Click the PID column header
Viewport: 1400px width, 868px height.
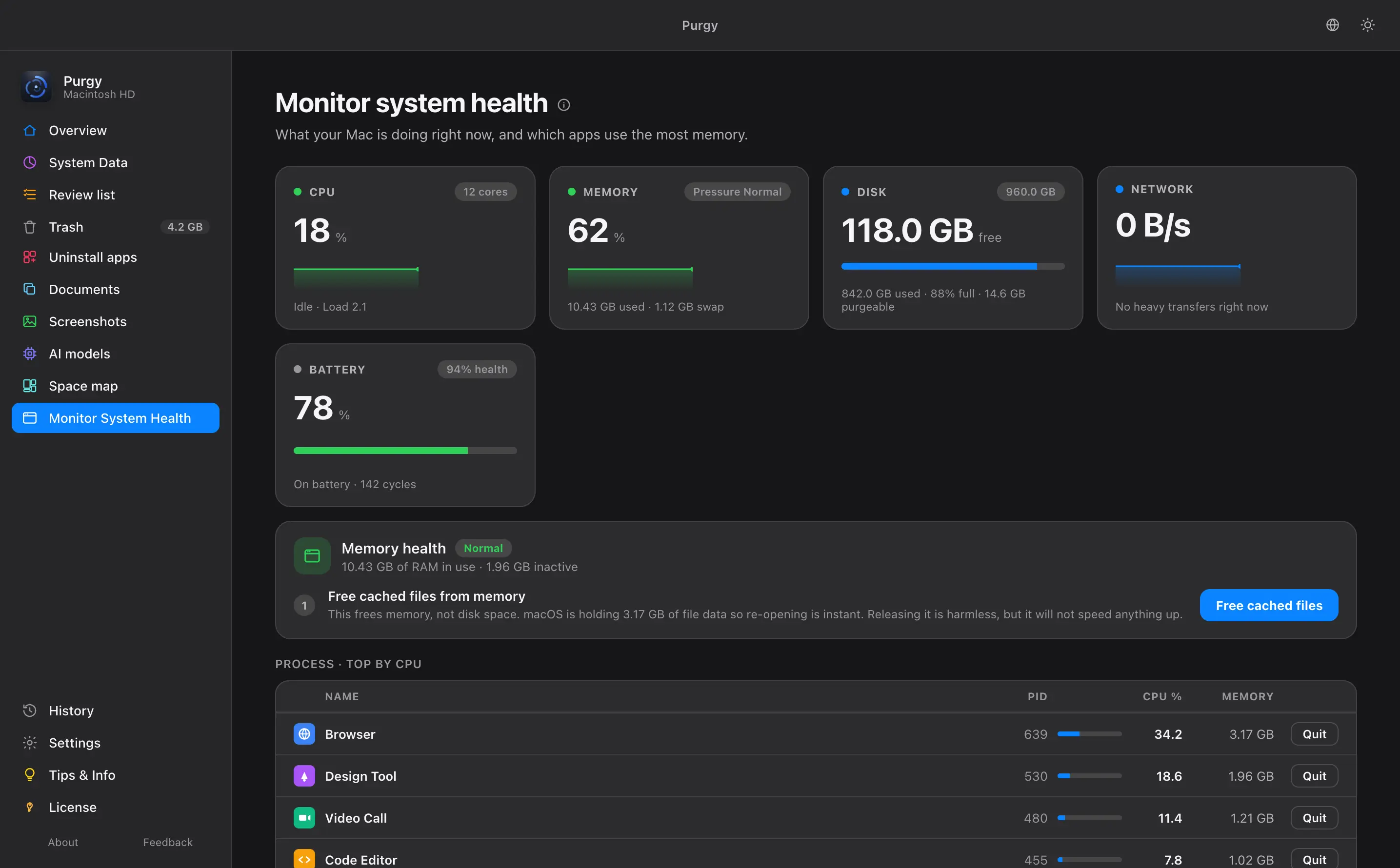point(1037,696)
